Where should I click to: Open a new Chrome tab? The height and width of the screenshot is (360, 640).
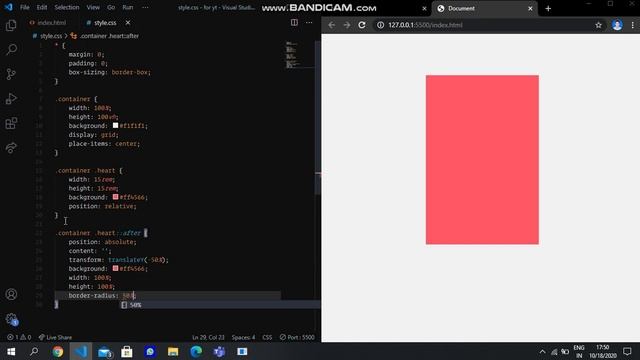pos(548,9)
